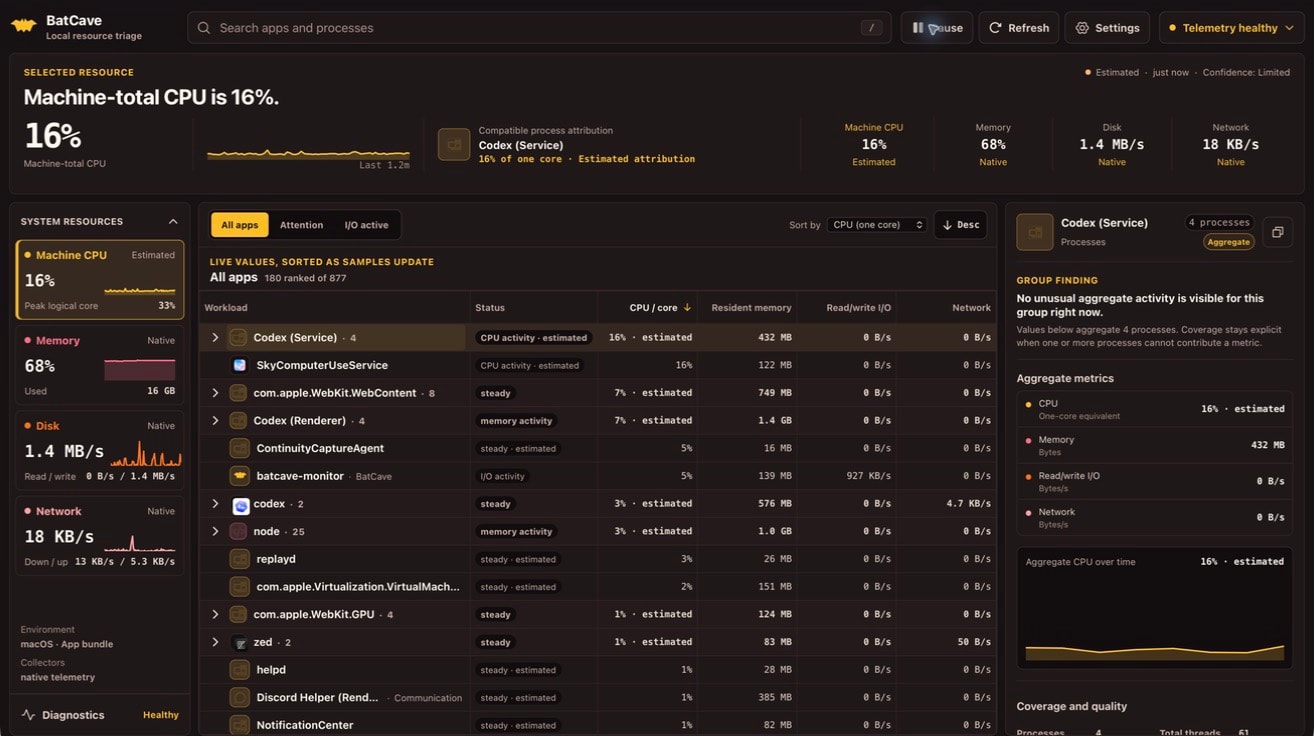Expand the Codex (Service) process group

(215, 338)
